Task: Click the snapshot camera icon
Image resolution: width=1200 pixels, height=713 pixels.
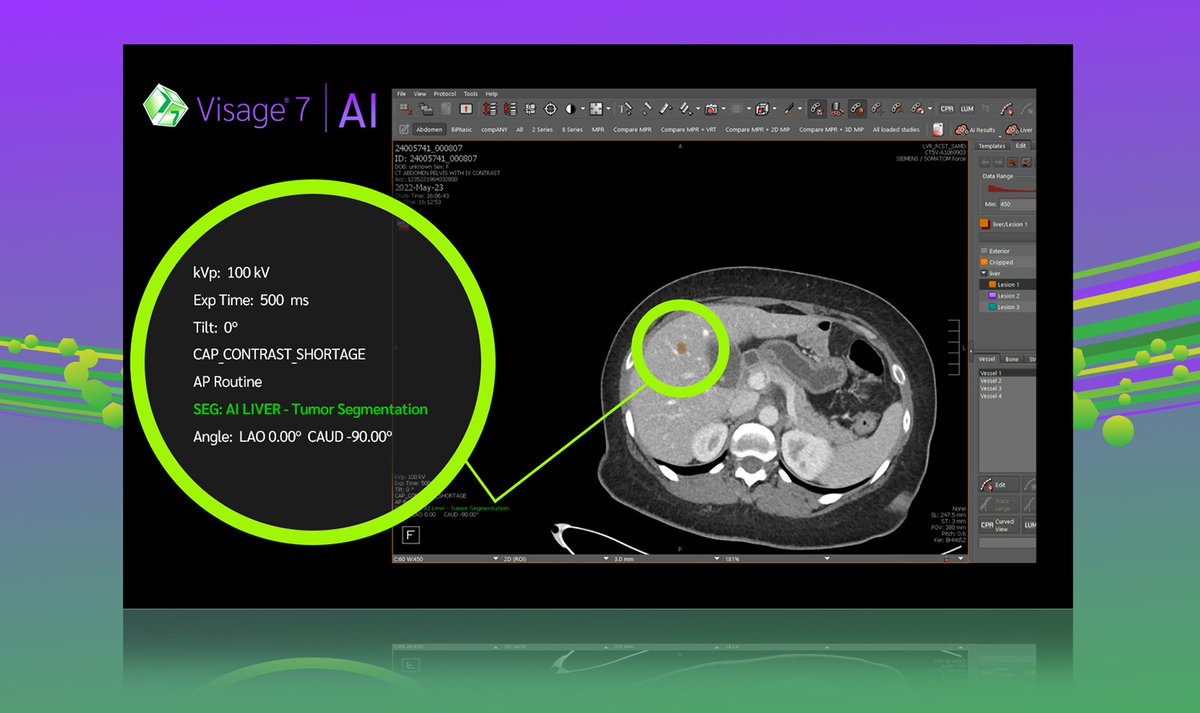Action: pos(713,109)
